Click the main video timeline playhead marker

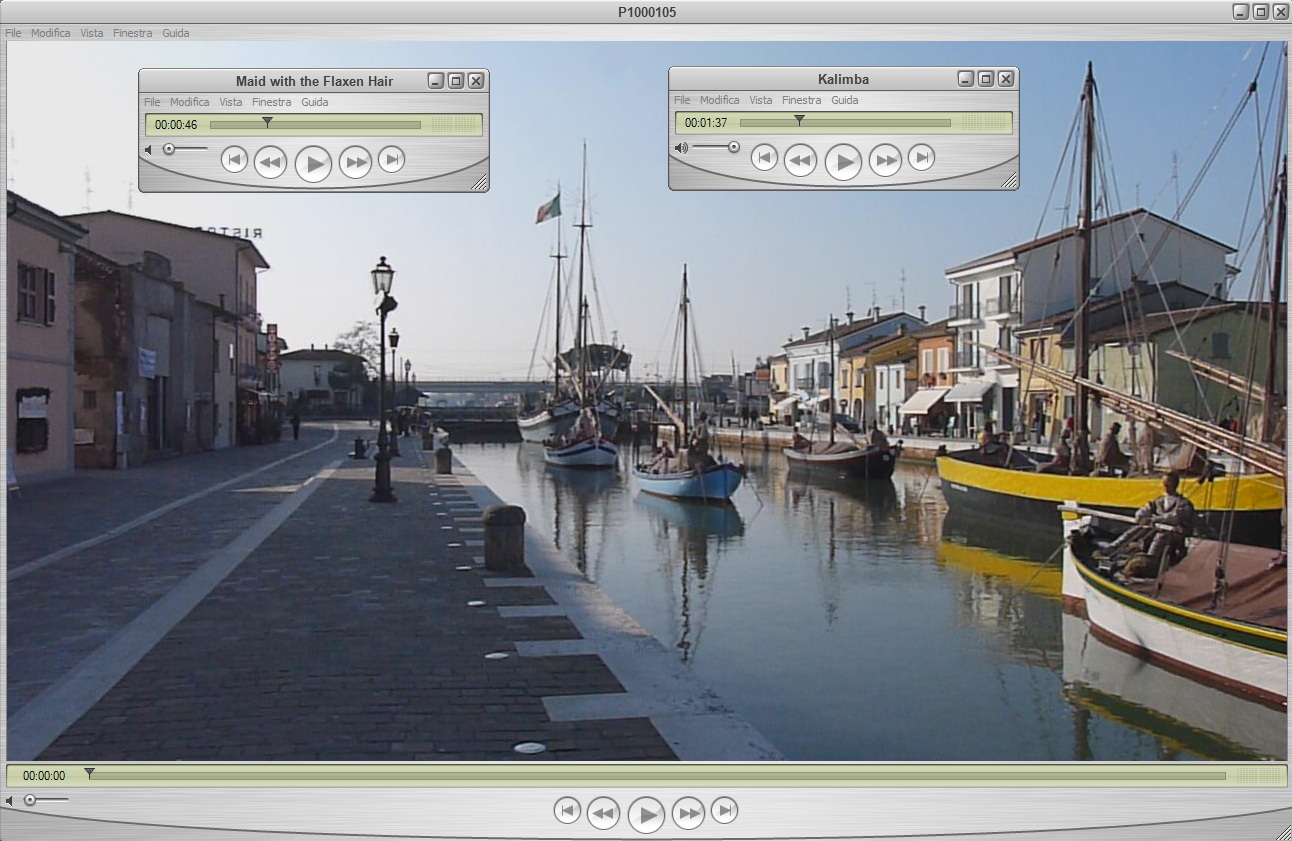coord(89,773)
